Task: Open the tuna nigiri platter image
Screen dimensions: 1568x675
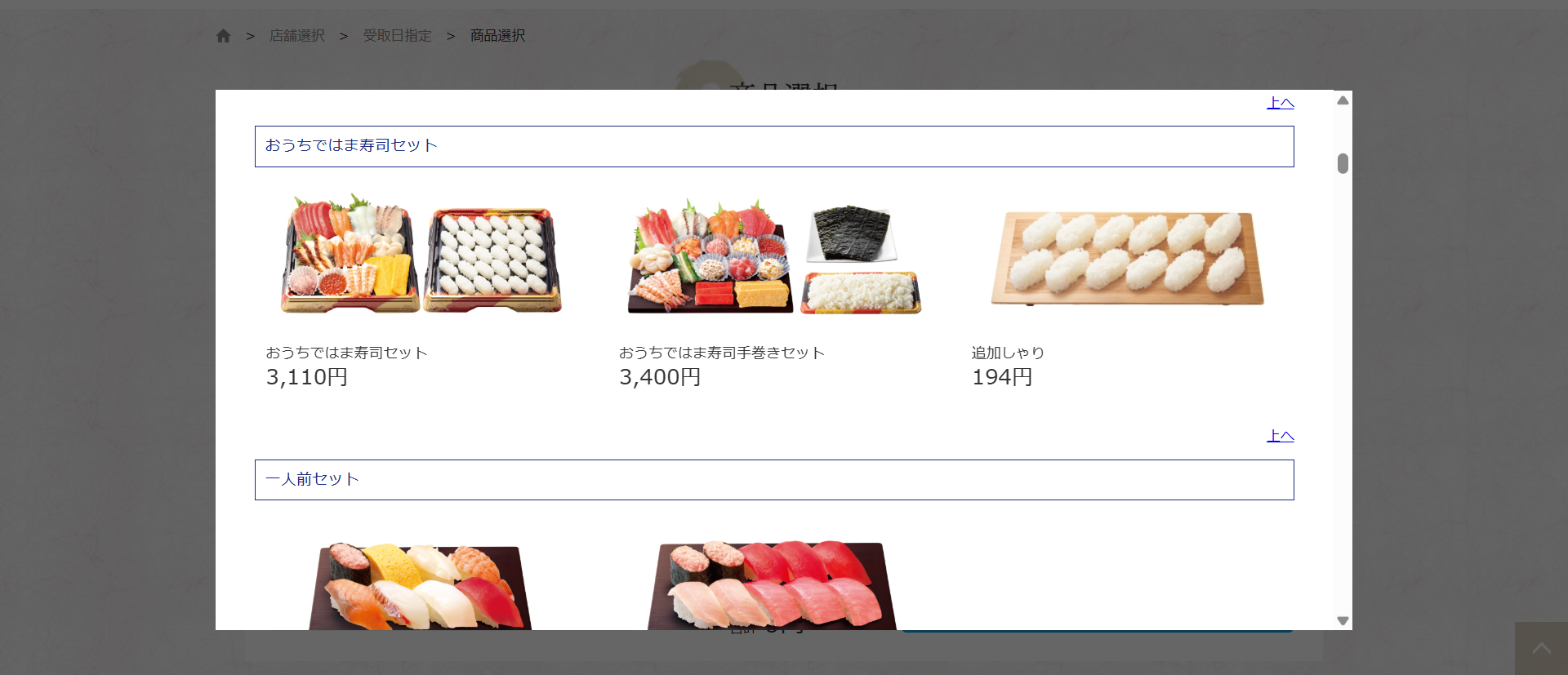Action: pos(773,584)
